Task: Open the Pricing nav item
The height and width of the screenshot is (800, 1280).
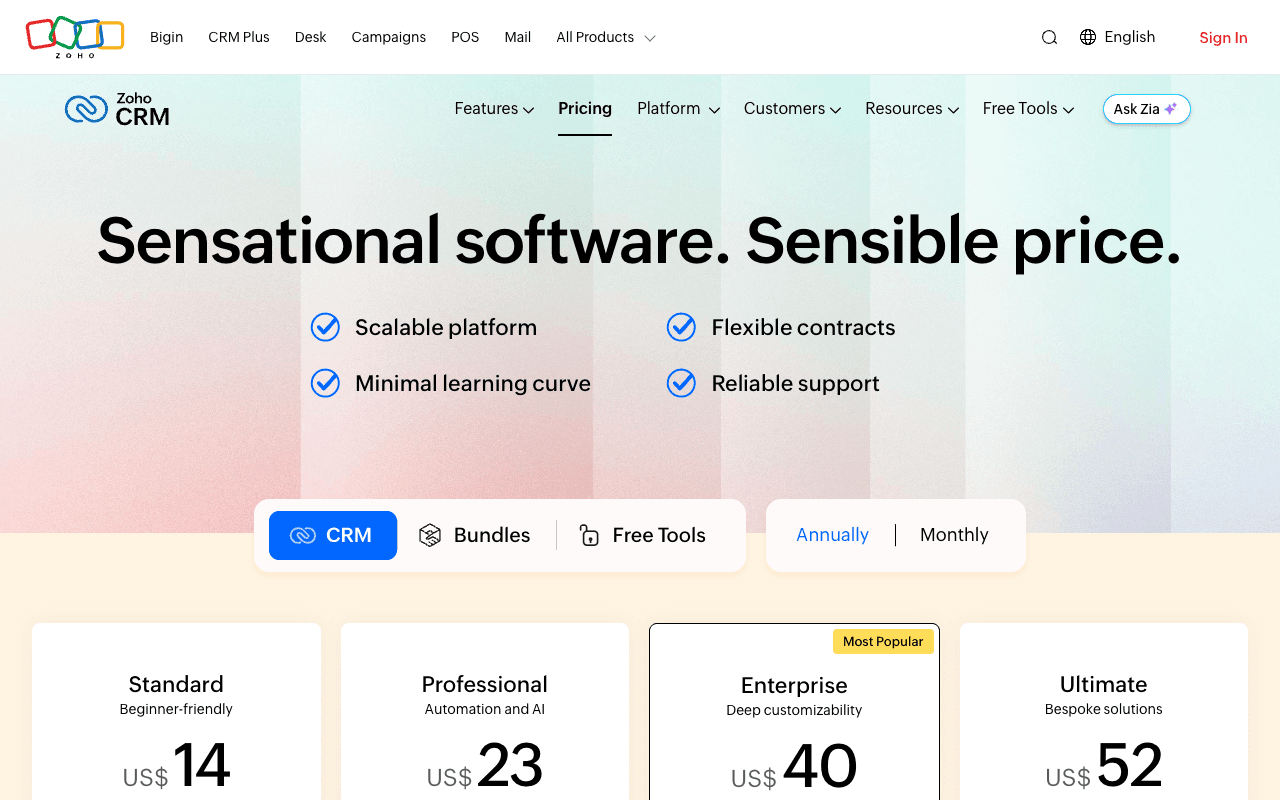Action: click(585, 109)
